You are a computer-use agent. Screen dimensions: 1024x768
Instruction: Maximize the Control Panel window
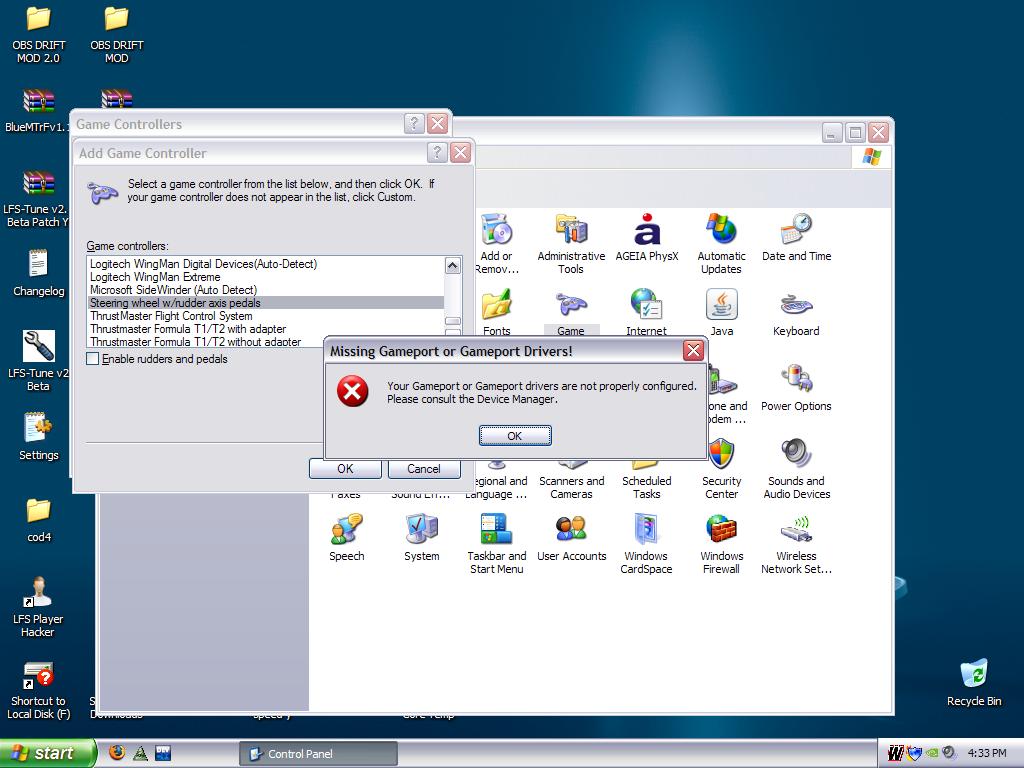[854, 133]
